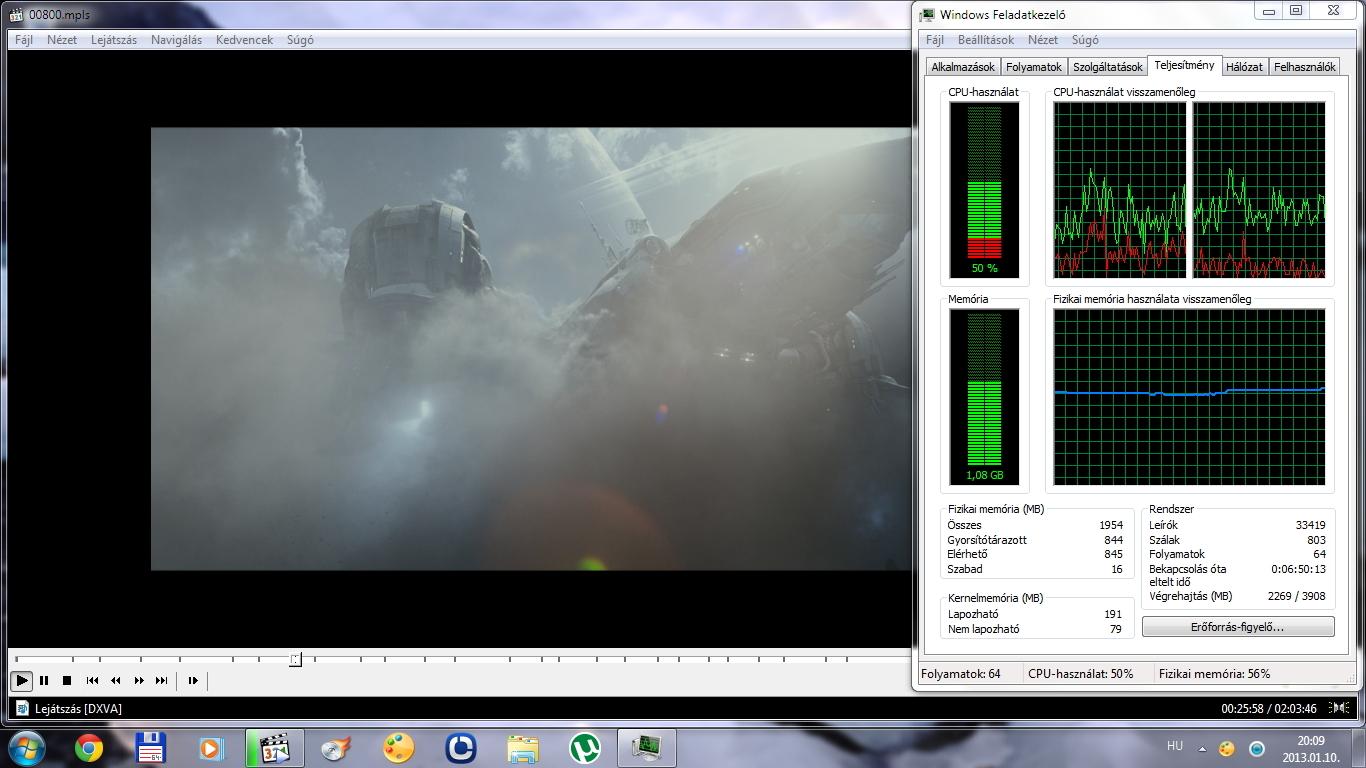
Task: Click the Play button in the media player
Action: click(21, 680)
